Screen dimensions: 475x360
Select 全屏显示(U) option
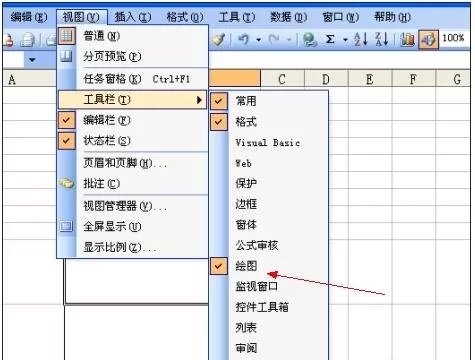[133, 227]
